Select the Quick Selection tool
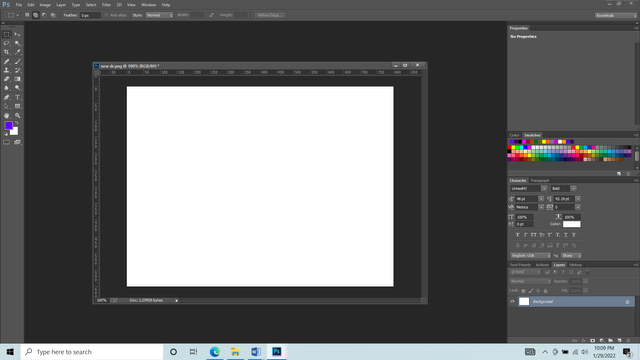The width and height of the screenshot is (640, 360). pos(18,43)
